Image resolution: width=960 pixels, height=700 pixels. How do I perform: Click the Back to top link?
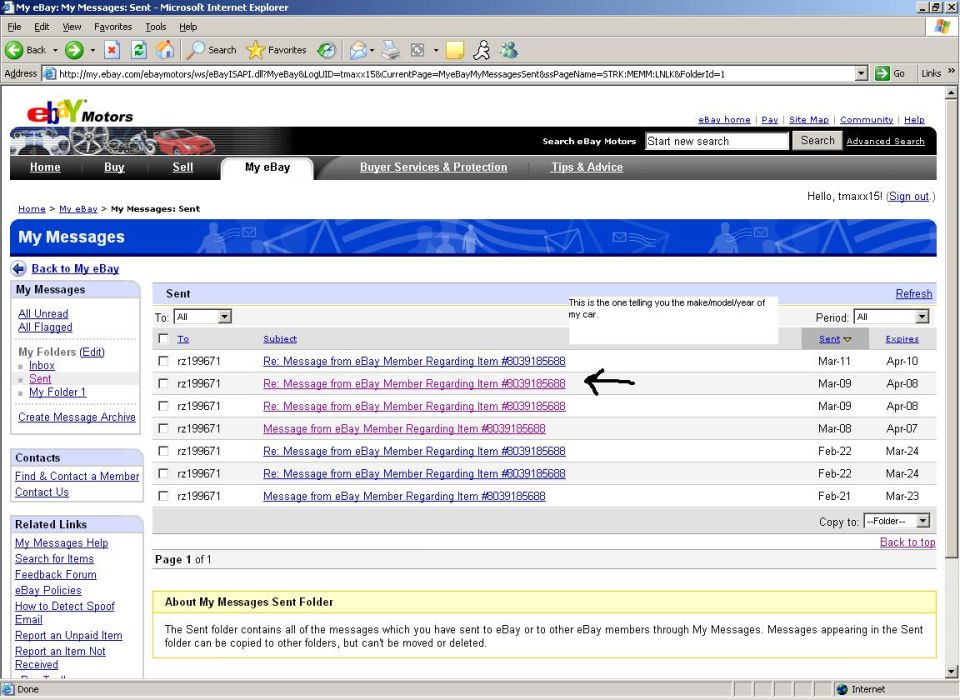907,542
